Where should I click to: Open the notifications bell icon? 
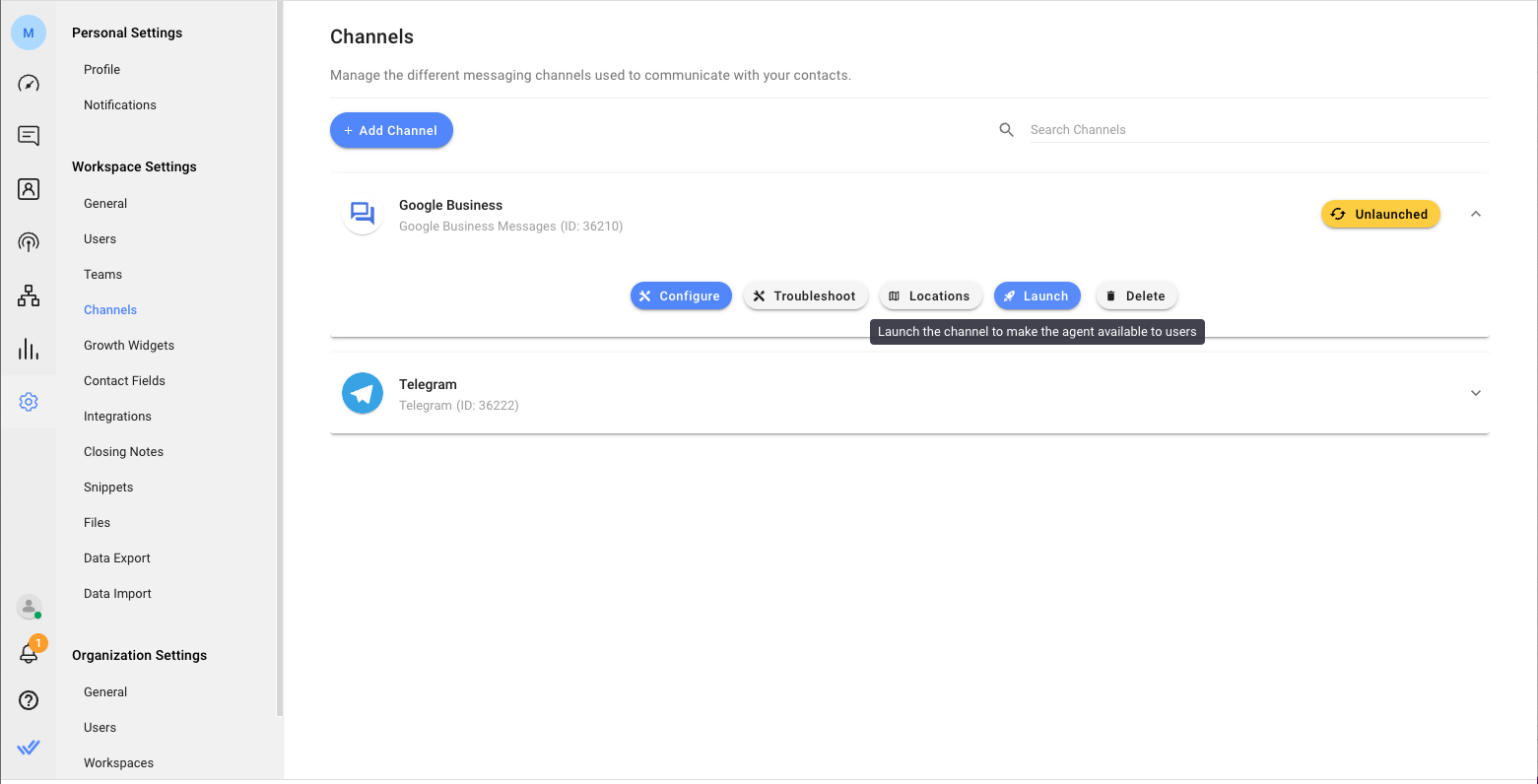(x=29, y=653)
